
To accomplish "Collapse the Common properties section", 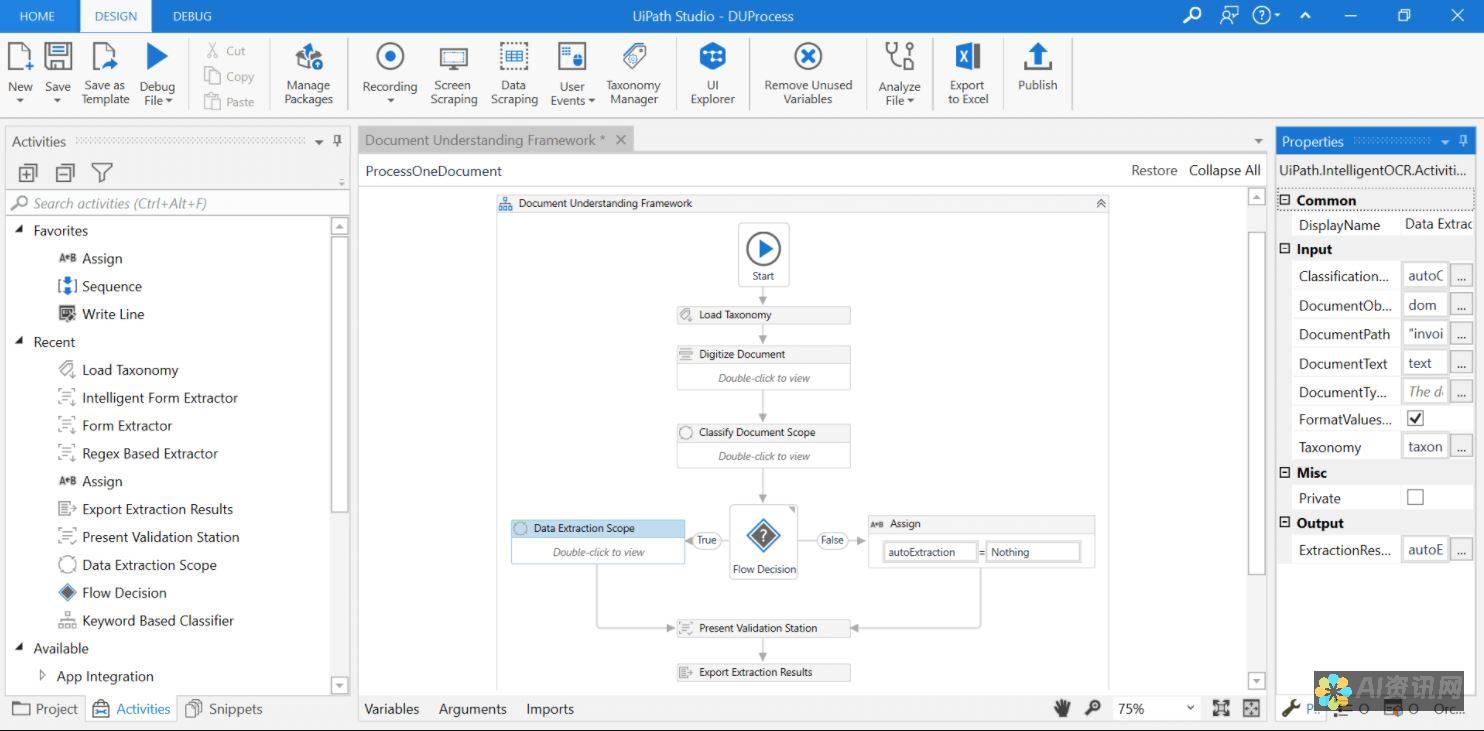I will click(x=1285, y=199).
